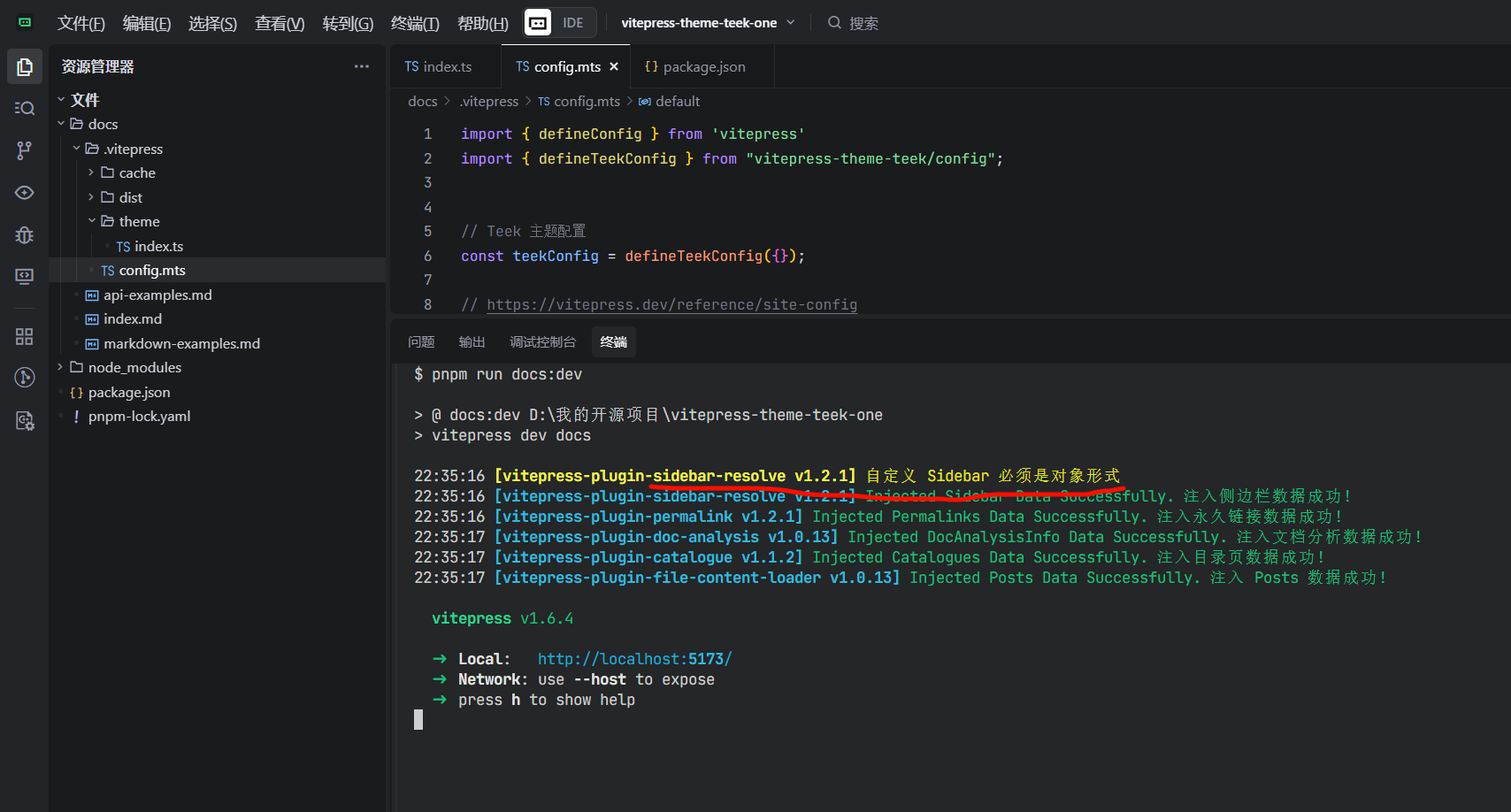
Task: Open the Search panel icon in activity bar
Action: (25, 108)
